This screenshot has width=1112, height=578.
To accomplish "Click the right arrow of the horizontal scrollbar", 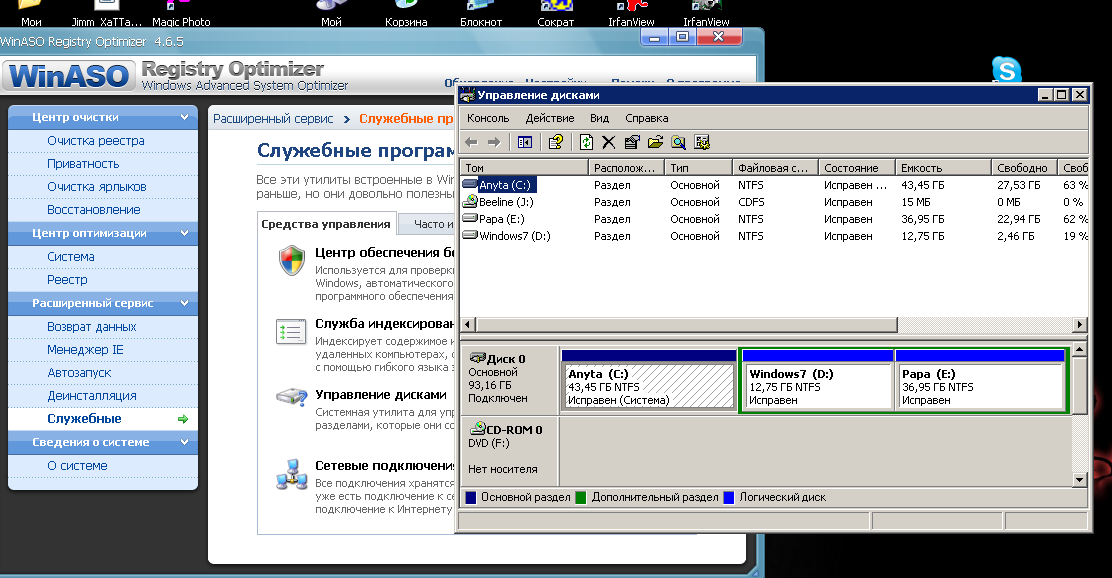I will (x=1079, y=325).
